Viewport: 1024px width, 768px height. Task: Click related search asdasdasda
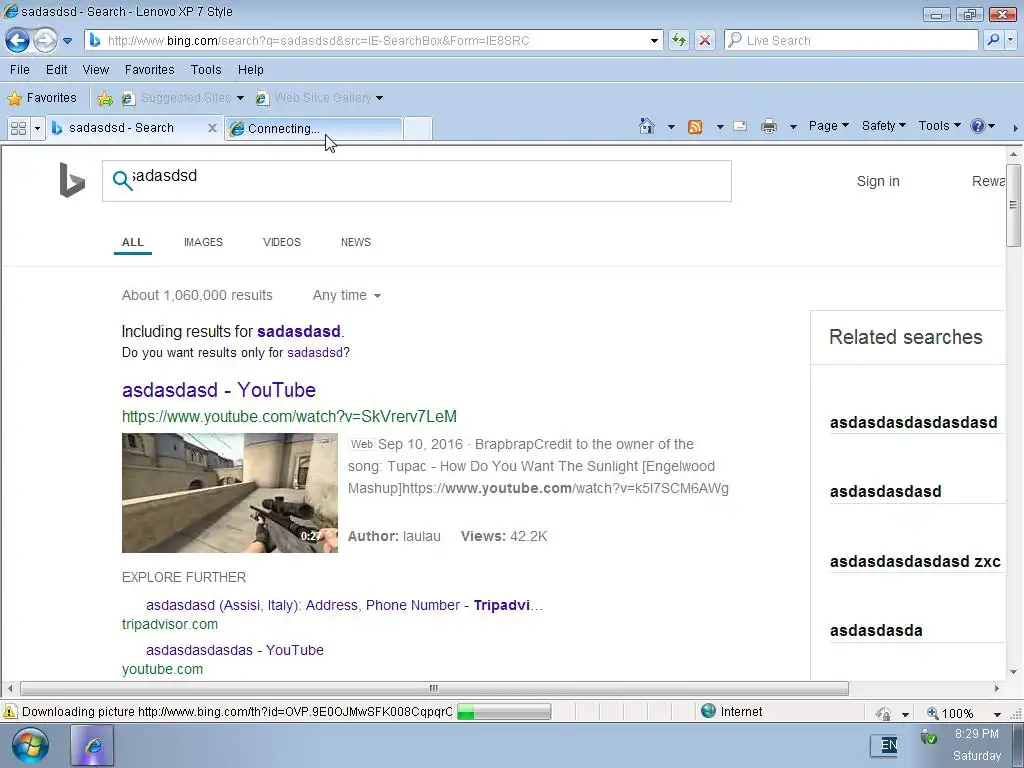876,631
